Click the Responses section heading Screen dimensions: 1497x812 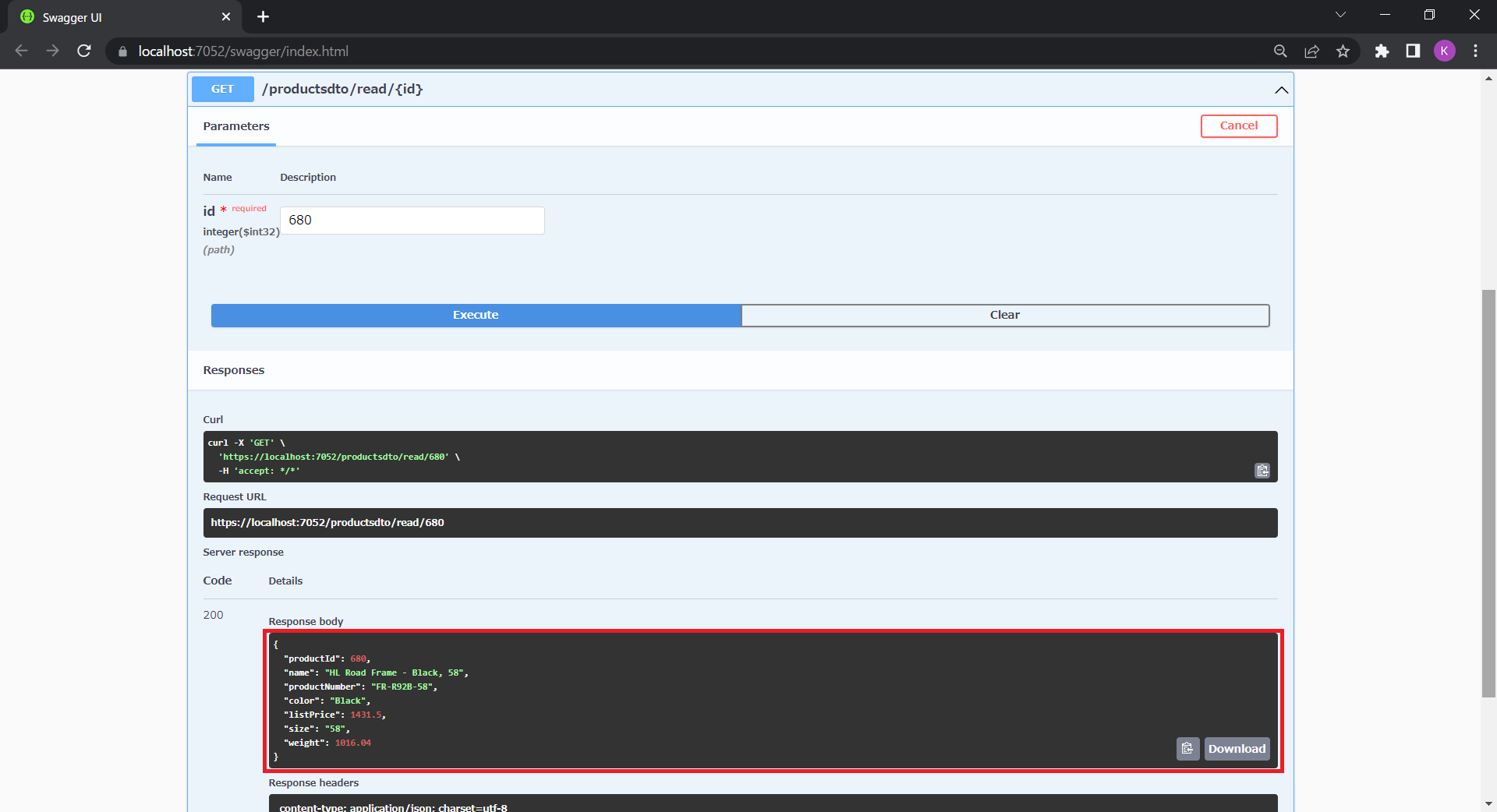234,370
